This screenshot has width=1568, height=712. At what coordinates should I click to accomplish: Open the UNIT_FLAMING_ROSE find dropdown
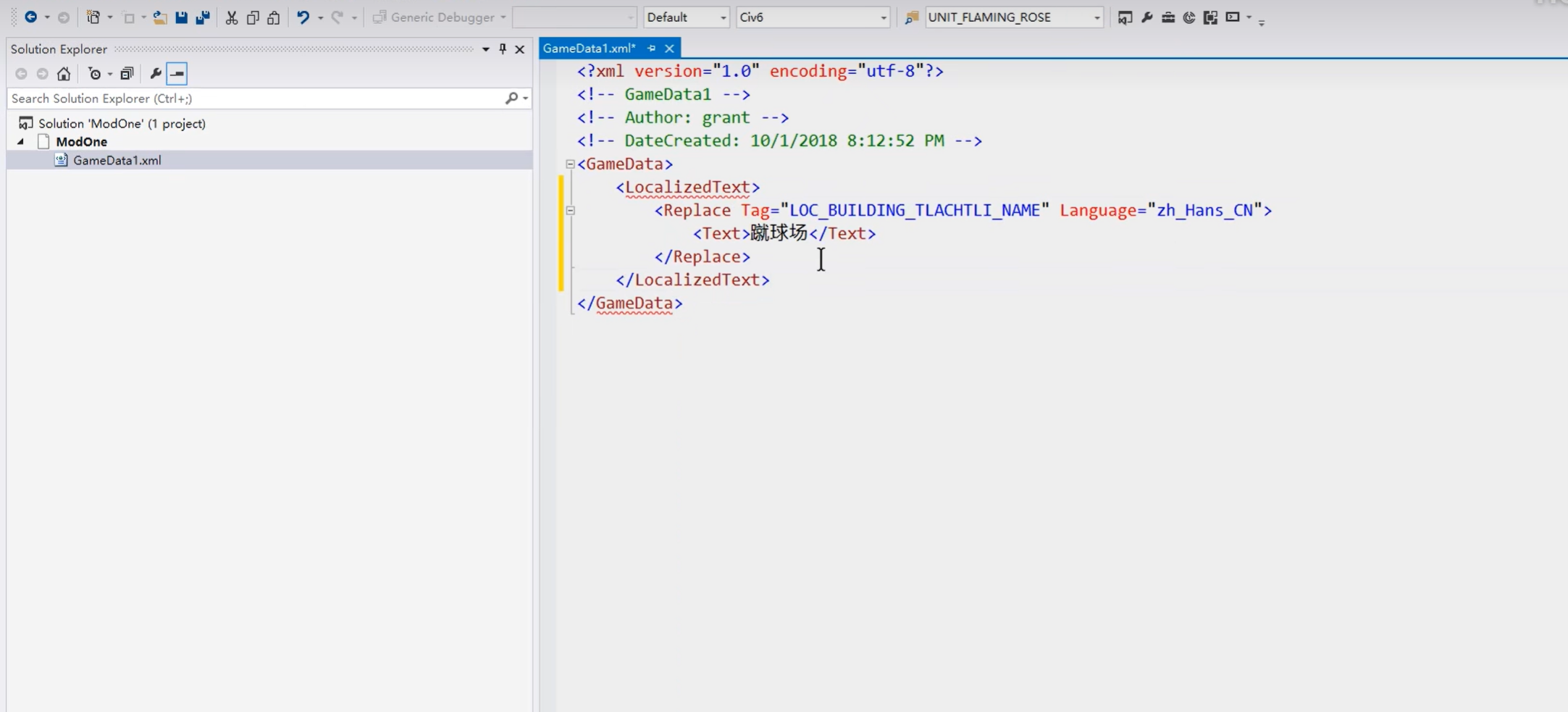click(x=1097, y=17)
